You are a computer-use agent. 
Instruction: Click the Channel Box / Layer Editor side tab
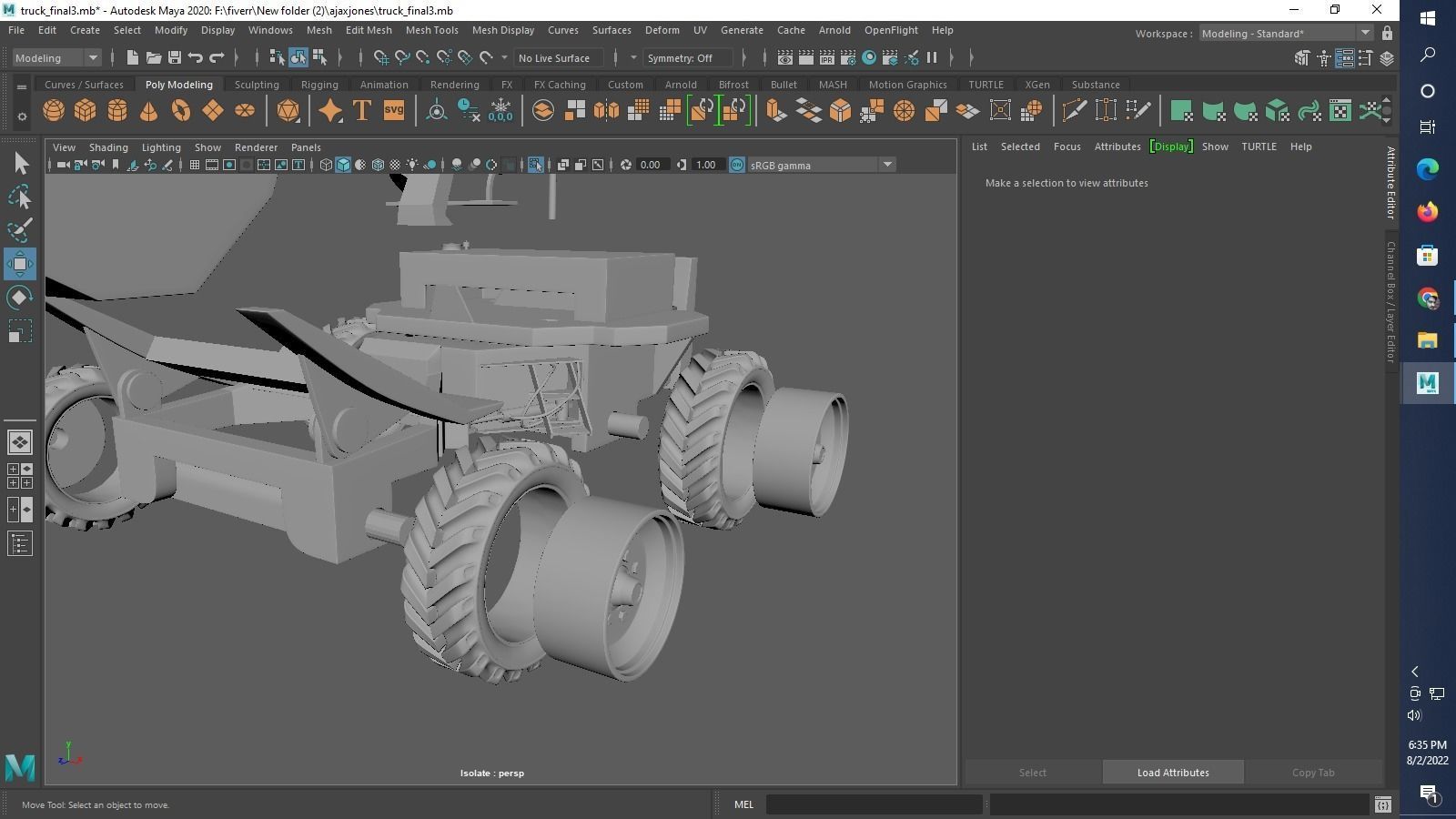click(x=1390, y=301)
